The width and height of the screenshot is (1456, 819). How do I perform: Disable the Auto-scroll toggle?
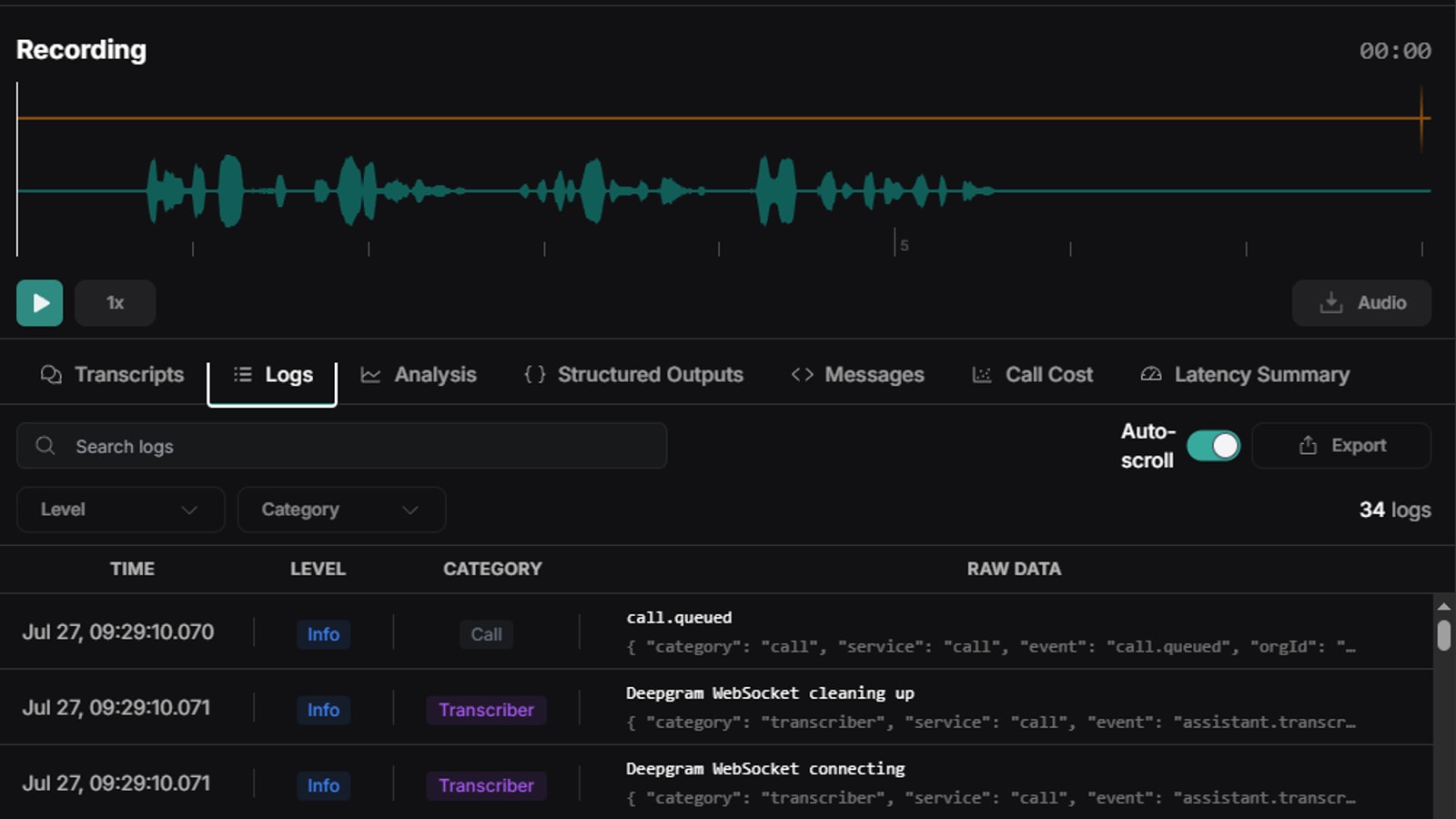(x=1213, y=446)
